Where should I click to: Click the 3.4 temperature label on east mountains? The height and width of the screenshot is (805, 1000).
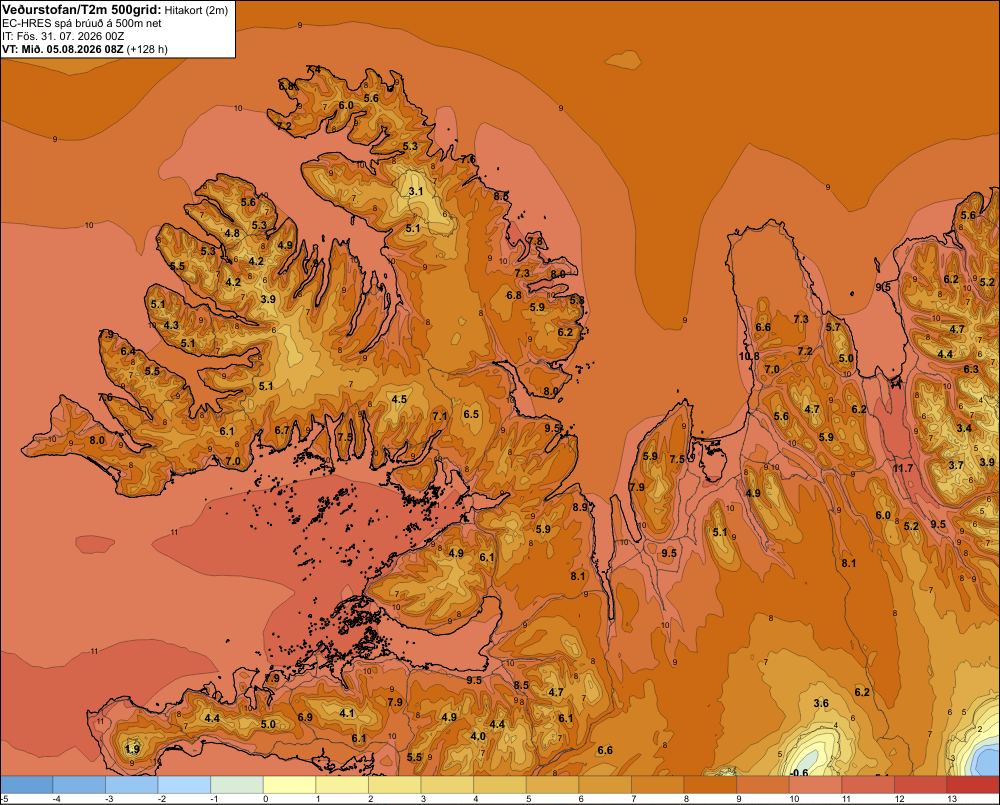pyautogui.click(x=964, y=428)
